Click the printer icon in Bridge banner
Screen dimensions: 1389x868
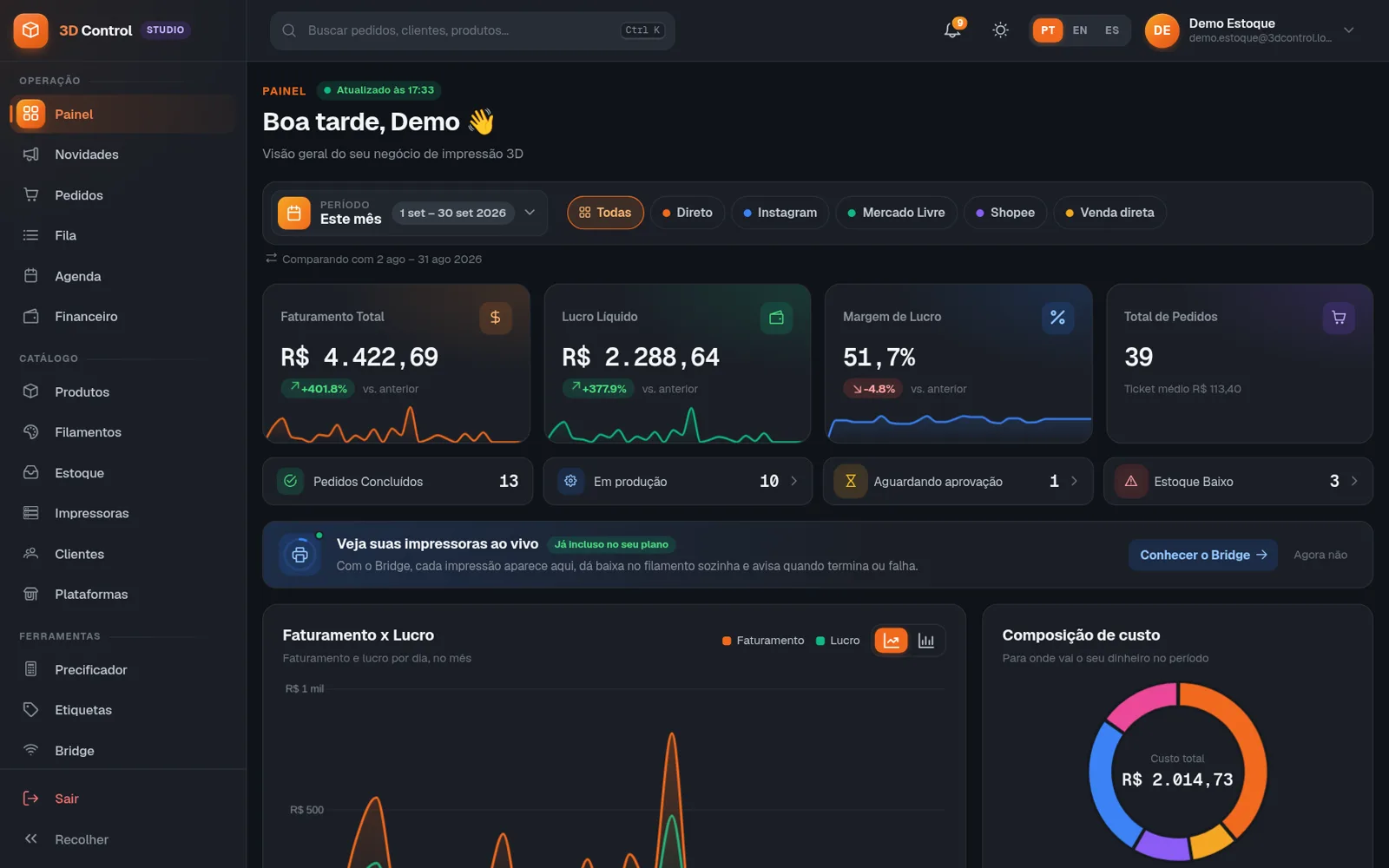[300, 555]
